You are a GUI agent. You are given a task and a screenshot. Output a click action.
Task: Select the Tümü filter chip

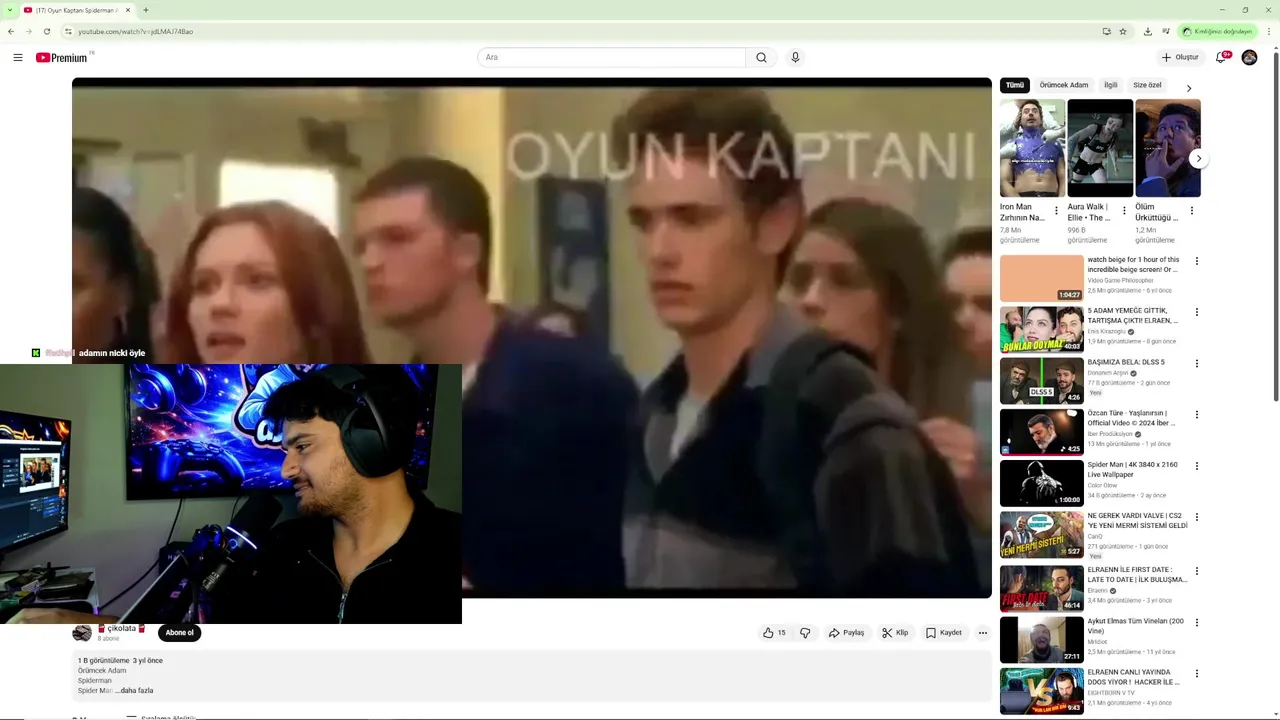click(x=1015, y=85)
